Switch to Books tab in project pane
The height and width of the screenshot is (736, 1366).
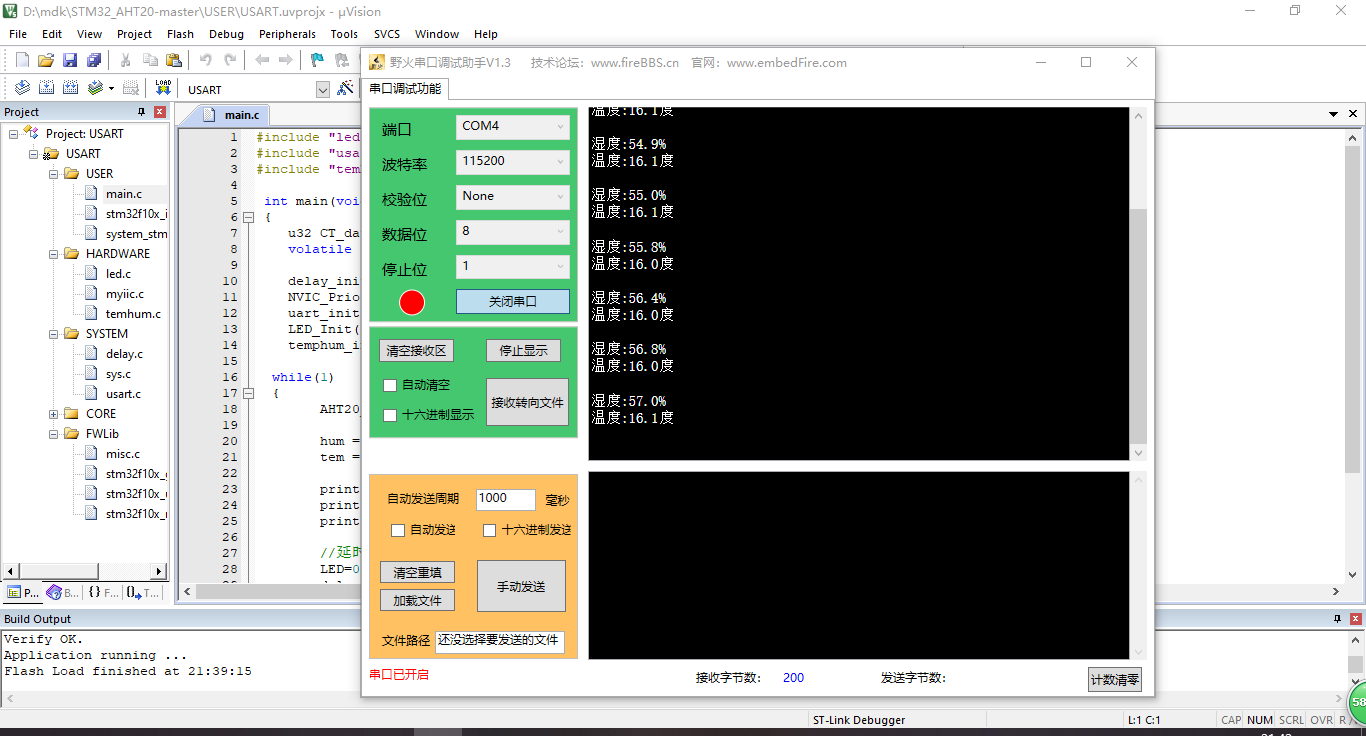tap(63, 592)
